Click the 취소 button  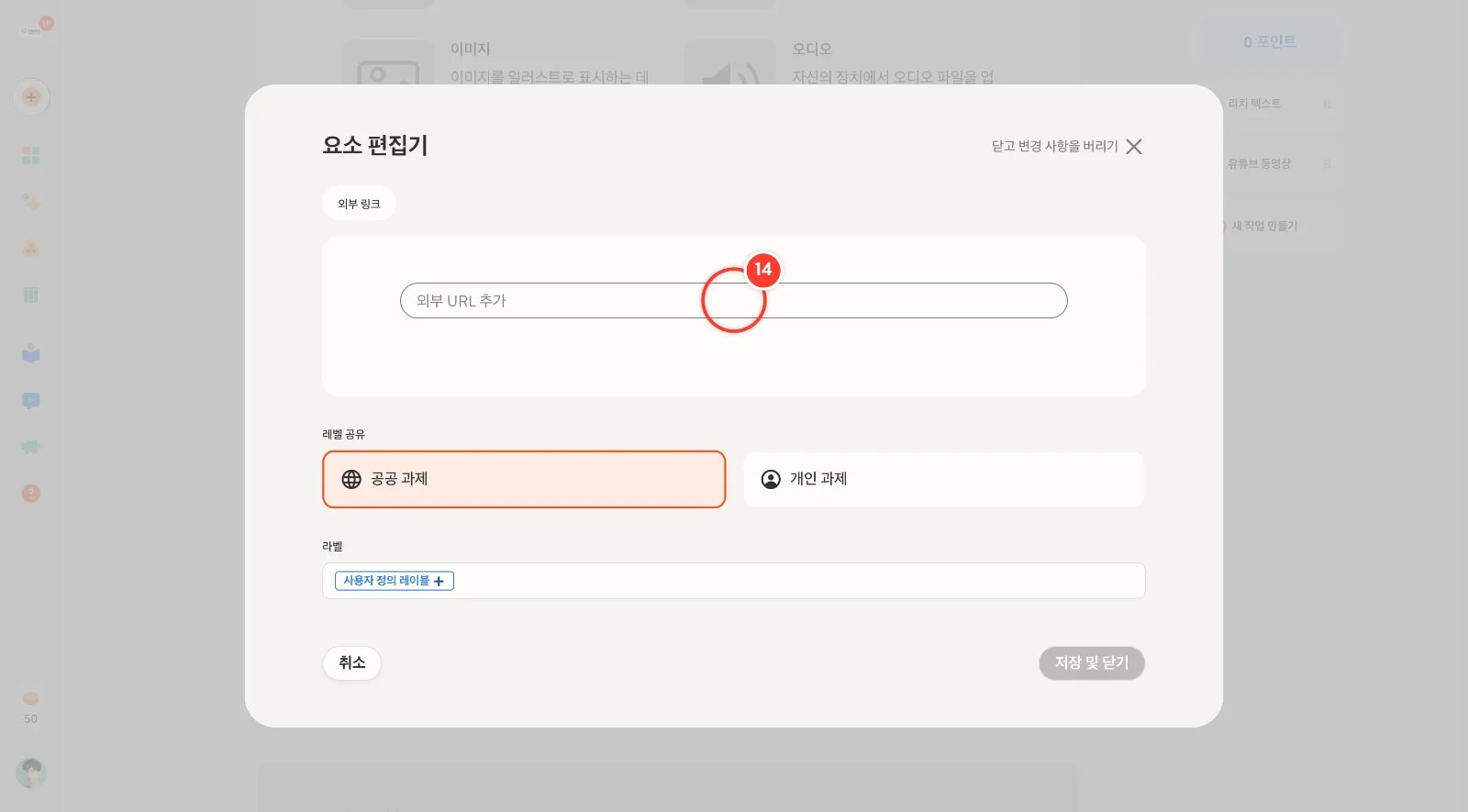click(352, 663)
